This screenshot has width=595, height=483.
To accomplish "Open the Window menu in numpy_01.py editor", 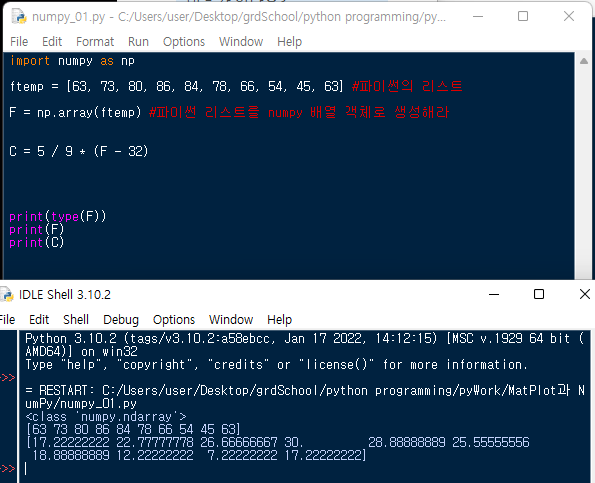I will pos(241,41).
